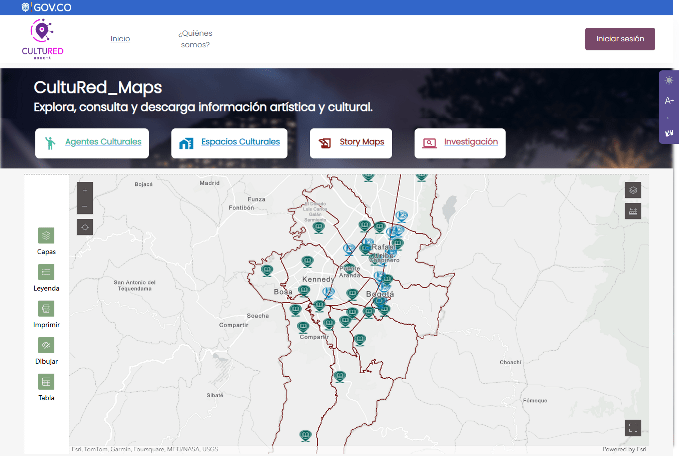Screen dimensions: 679x456
Task: Open the ¿Quiénes somos? page
Action: [195, 39]
